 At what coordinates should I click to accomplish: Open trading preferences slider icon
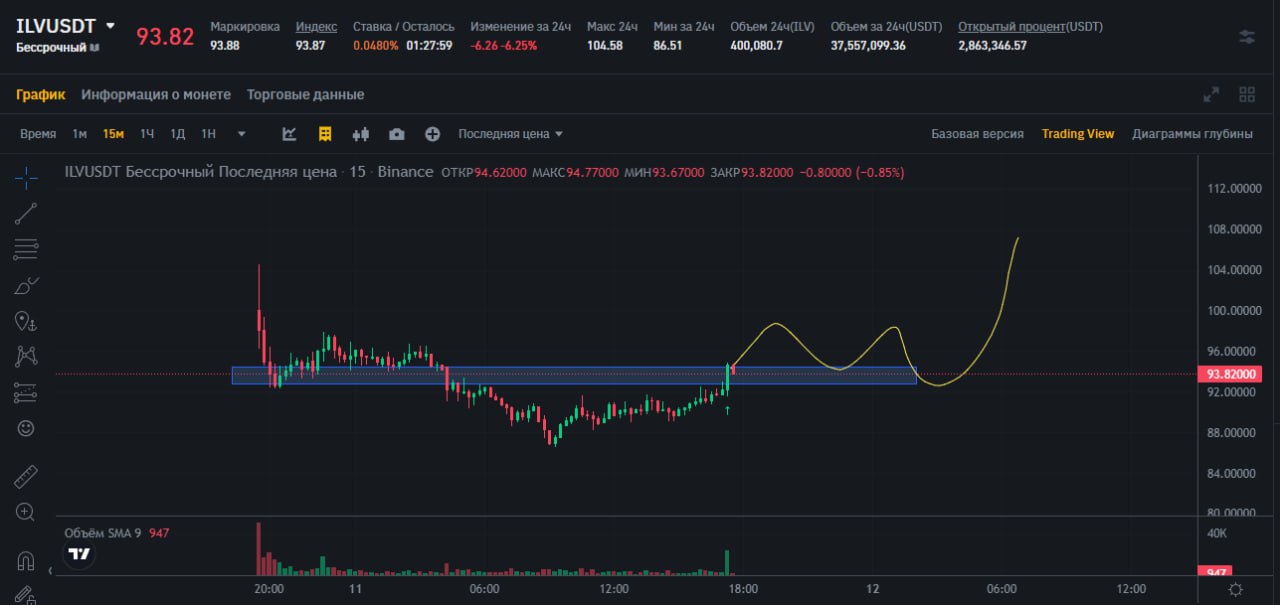point(1246,36)
